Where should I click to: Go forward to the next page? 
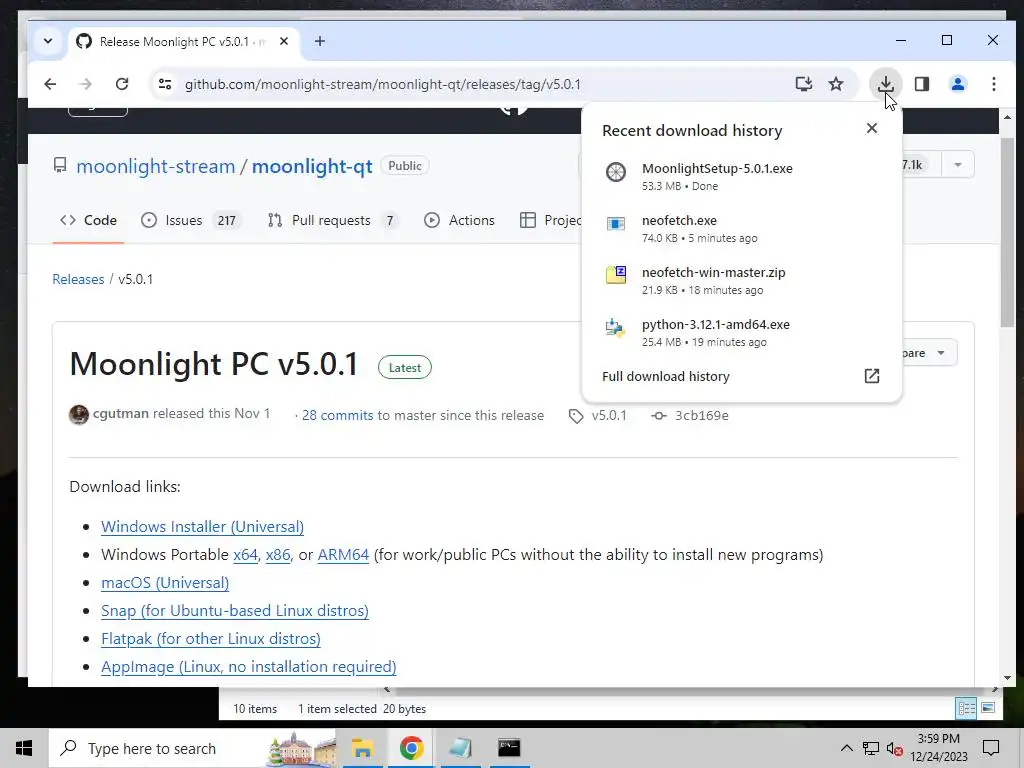(x=86, y=84)
